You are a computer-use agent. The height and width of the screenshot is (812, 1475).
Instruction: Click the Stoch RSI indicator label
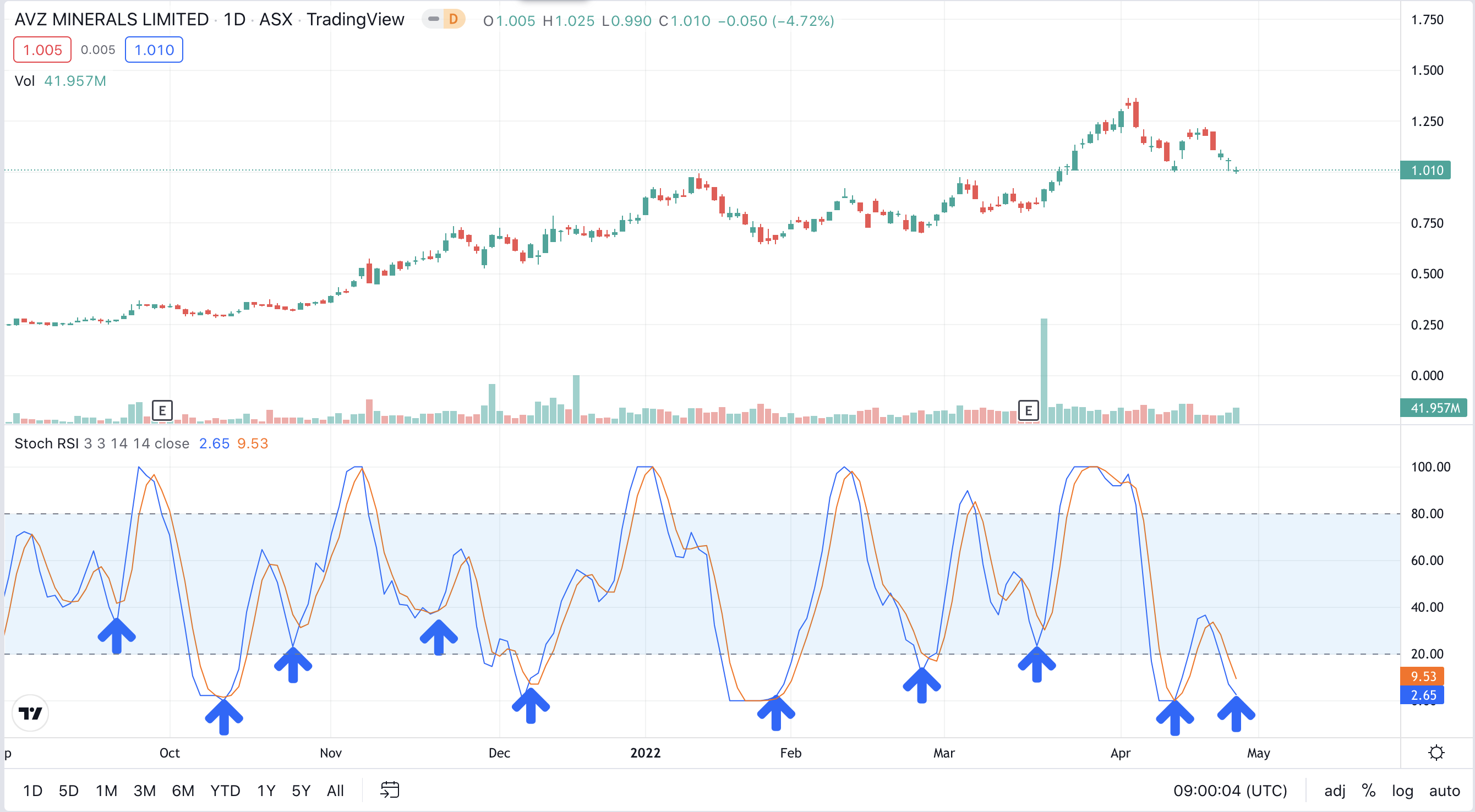coord(46,443)
